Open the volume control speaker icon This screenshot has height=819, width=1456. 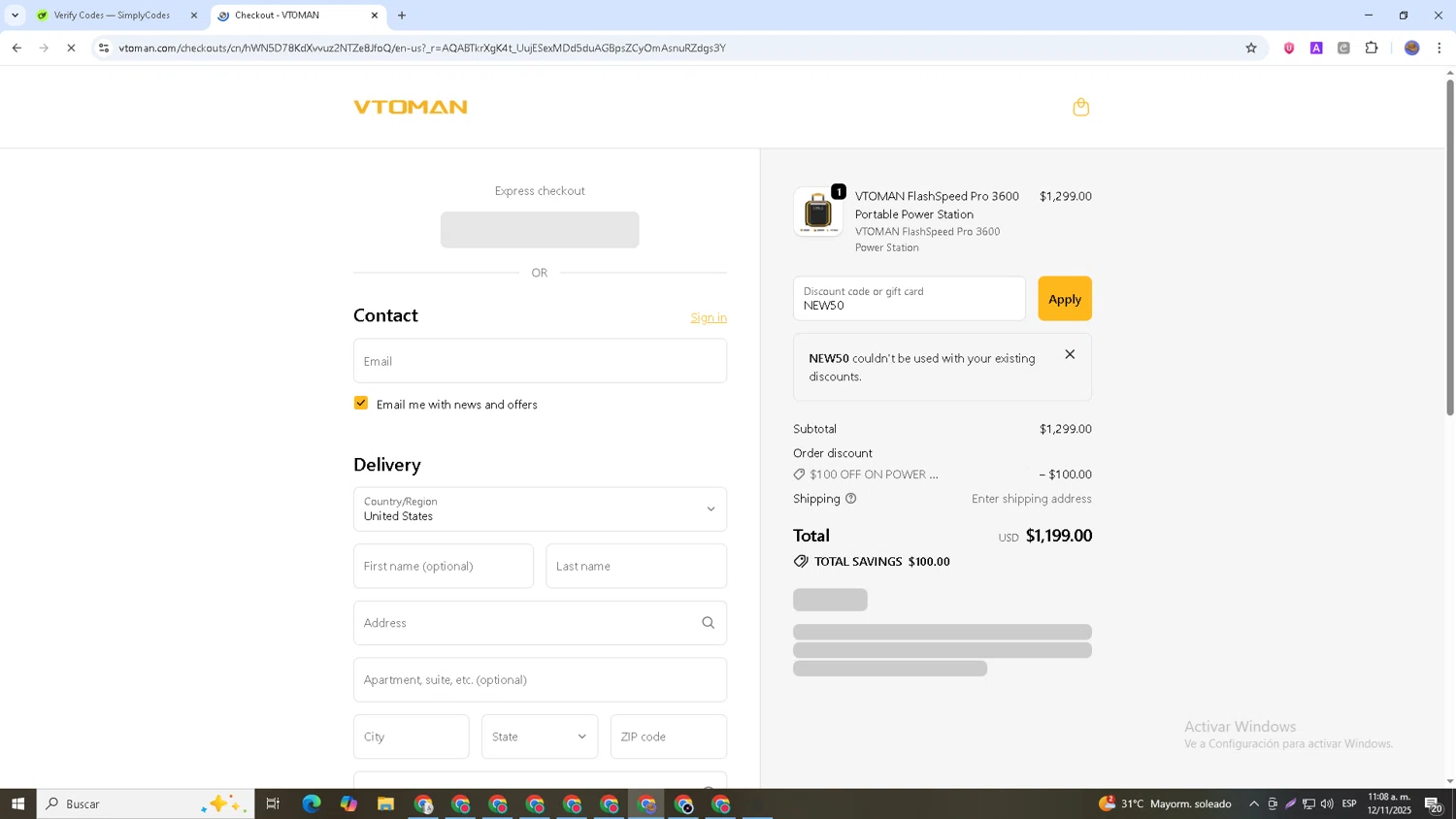point(1327,803)
